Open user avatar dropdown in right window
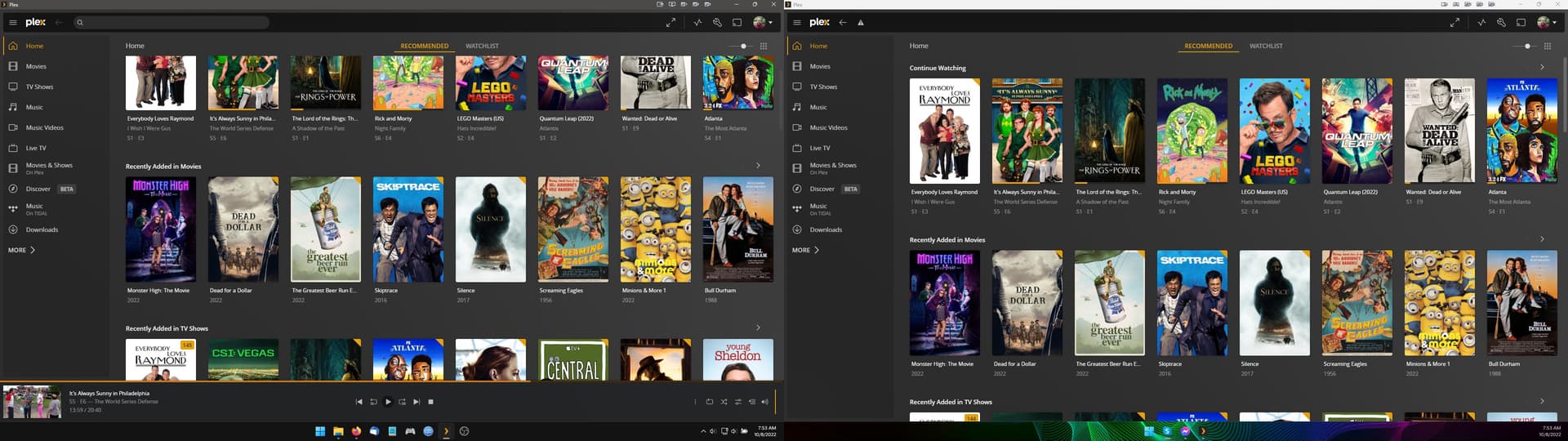 1546,23
